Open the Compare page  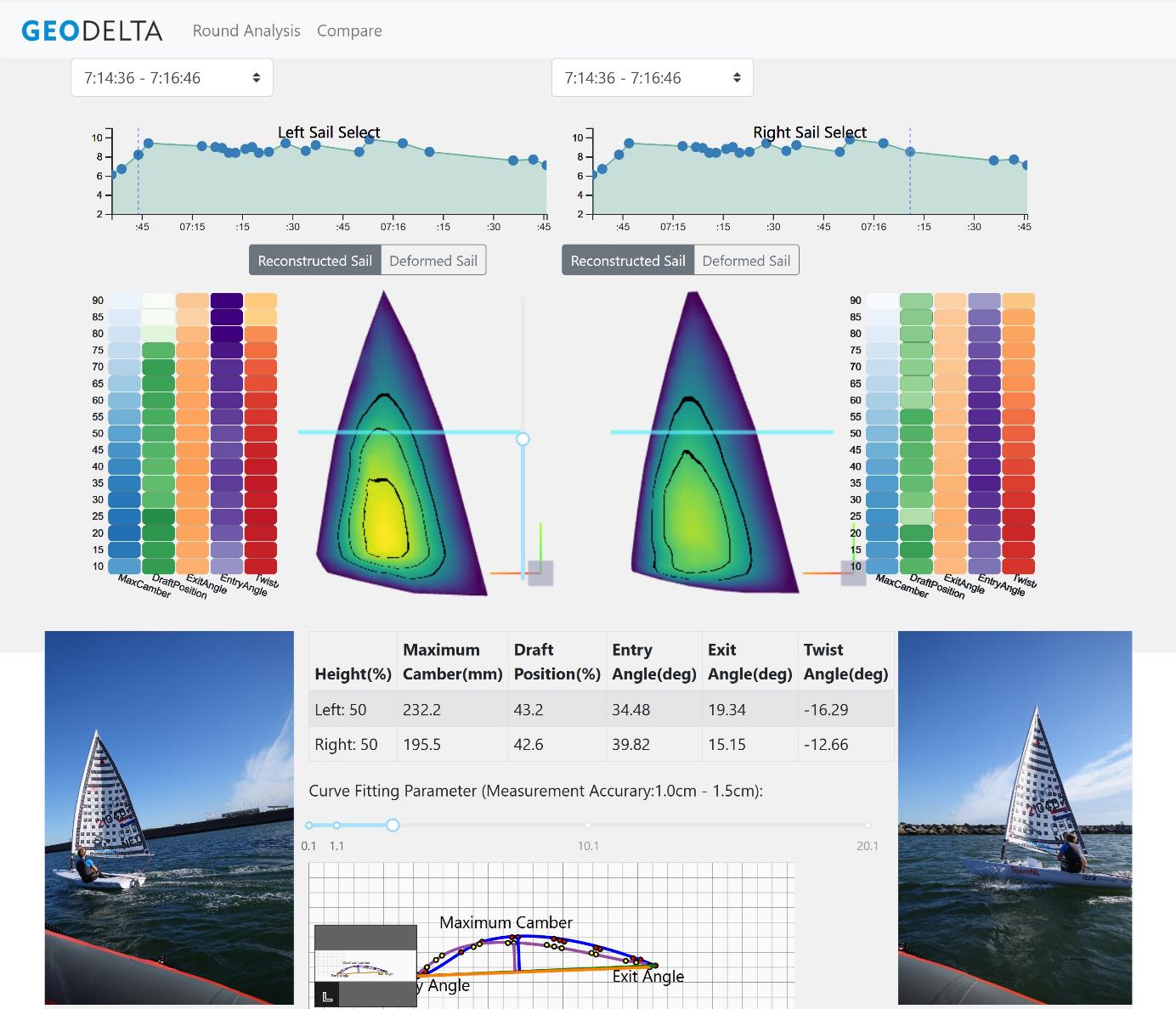(x=349, y=31)
